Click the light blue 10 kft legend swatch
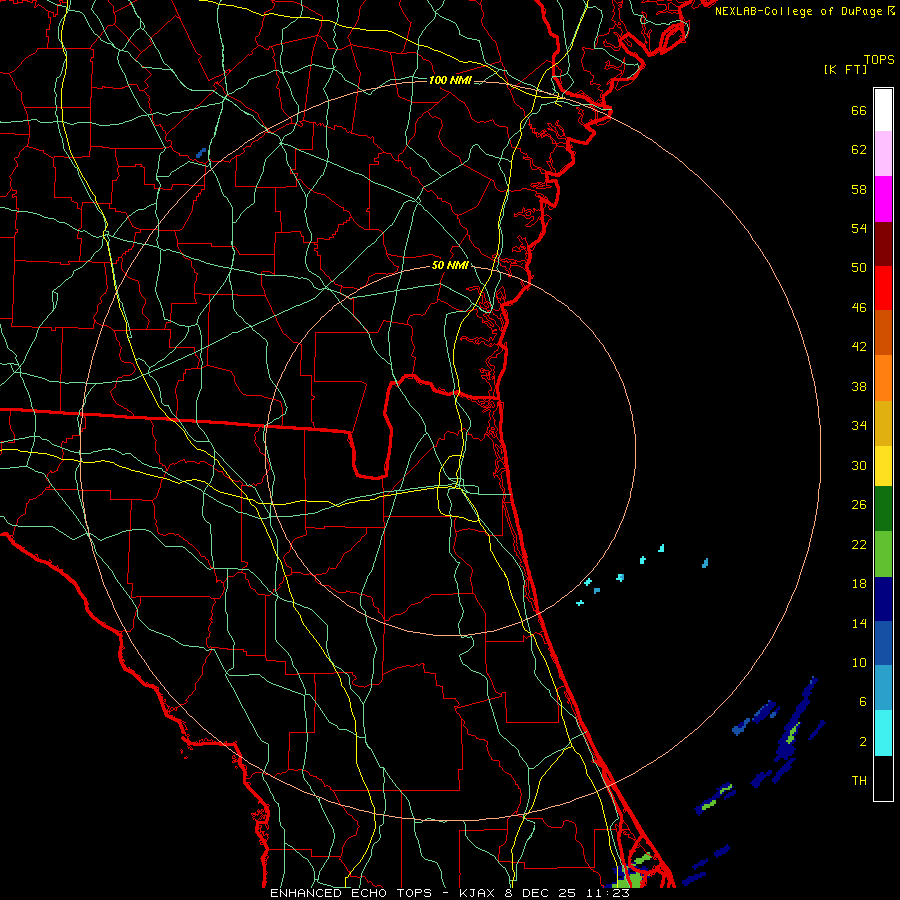 883,688
